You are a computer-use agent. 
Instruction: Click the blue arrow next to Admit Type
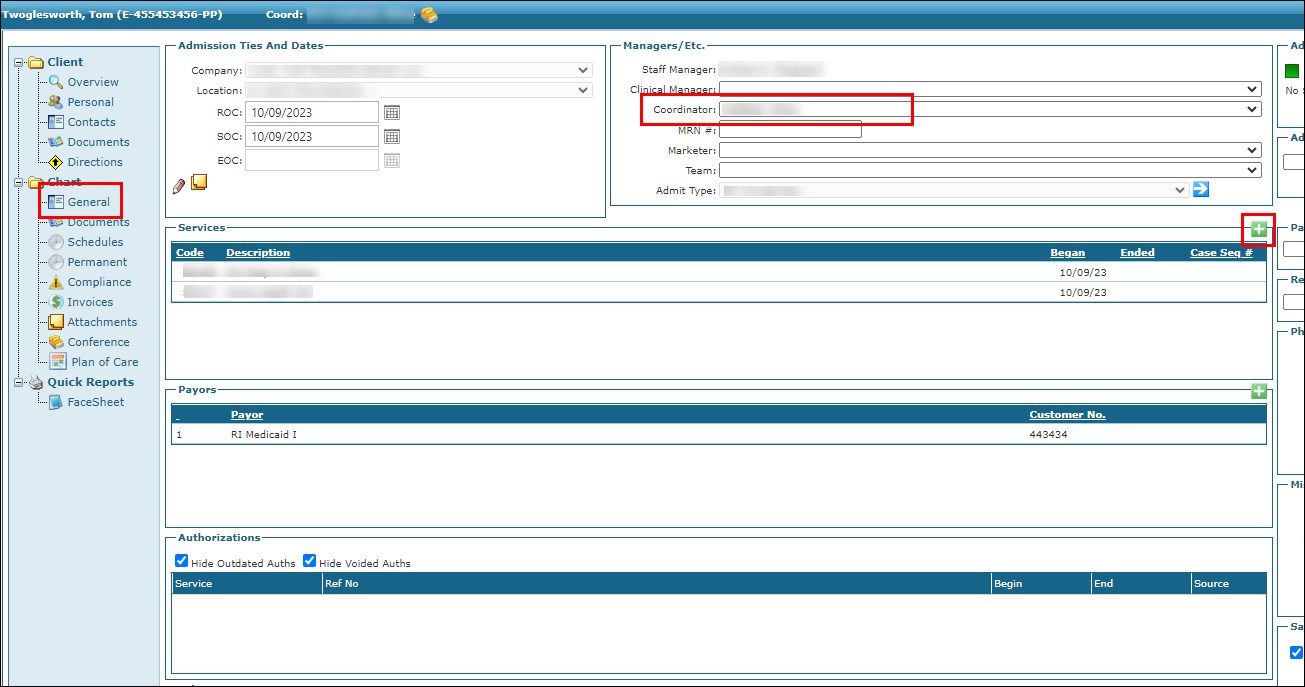click(x=1201, y=189)
